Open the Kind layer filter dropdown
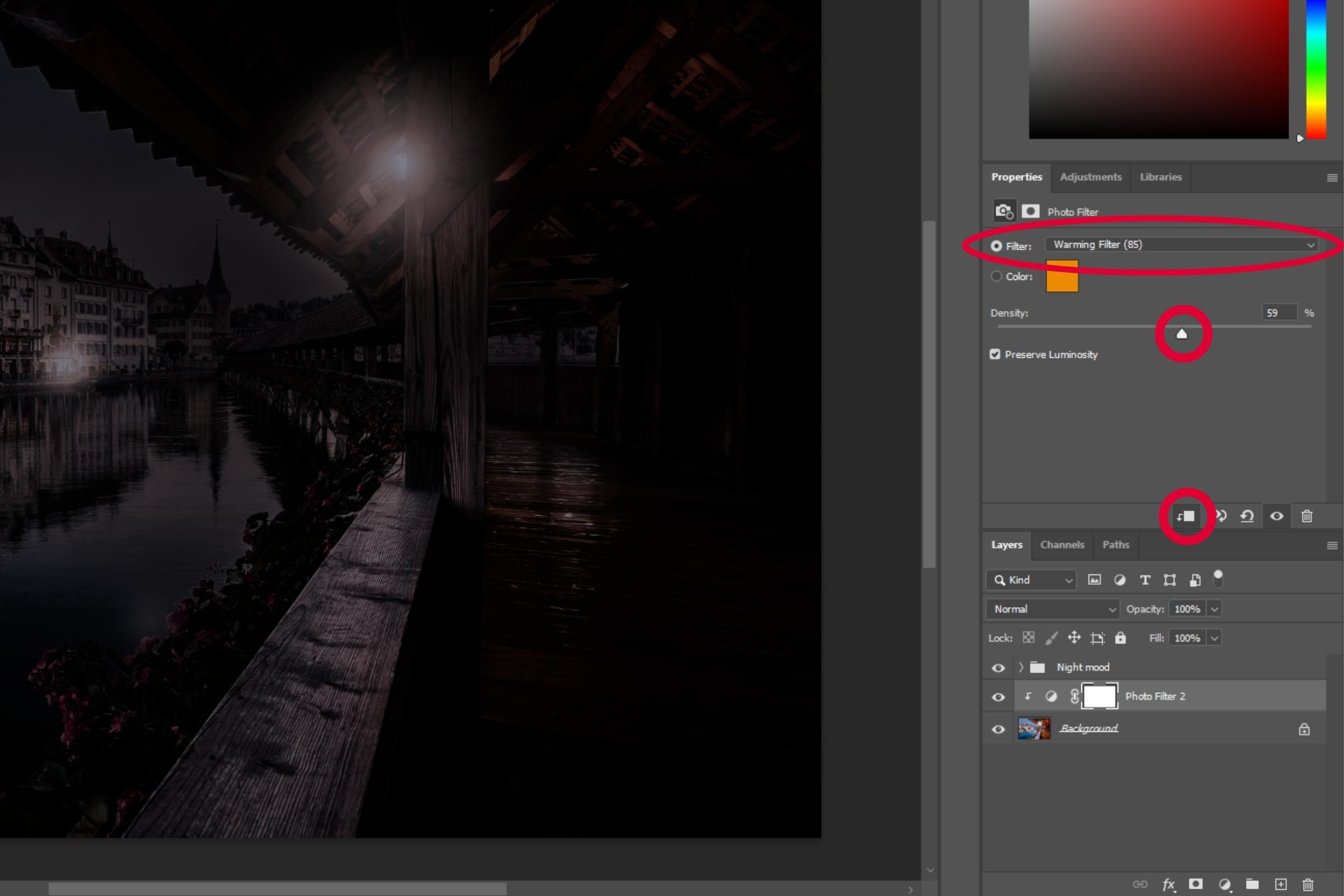This screenshot has width=1344, height=896. tap(1032, 580)
